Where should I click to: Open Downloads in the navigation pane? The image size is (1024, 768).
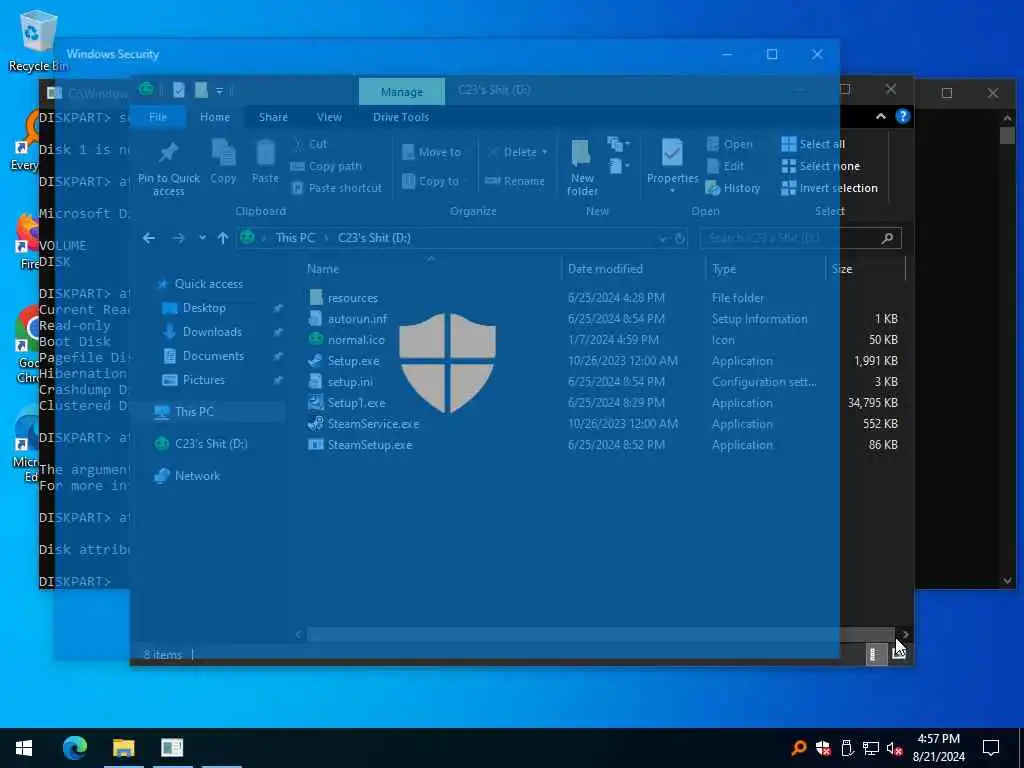pos(212,332)
